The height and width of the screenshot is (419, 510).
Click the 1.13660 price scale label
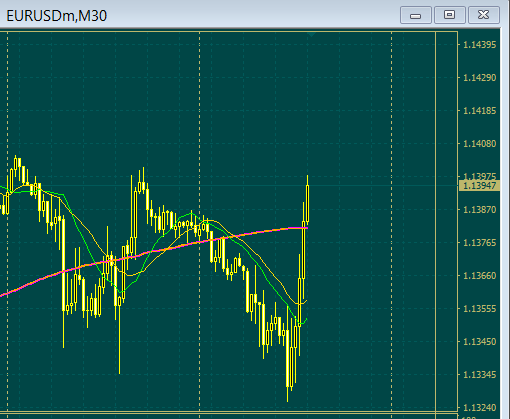click(x=480, y=276)
